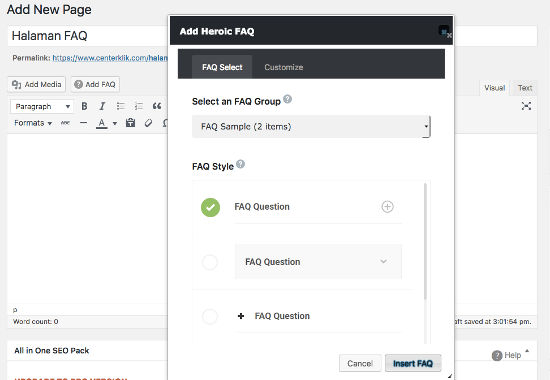Insert a bulleted list
The width and height of the screenshot is (550, 380).
coord(121,106)
